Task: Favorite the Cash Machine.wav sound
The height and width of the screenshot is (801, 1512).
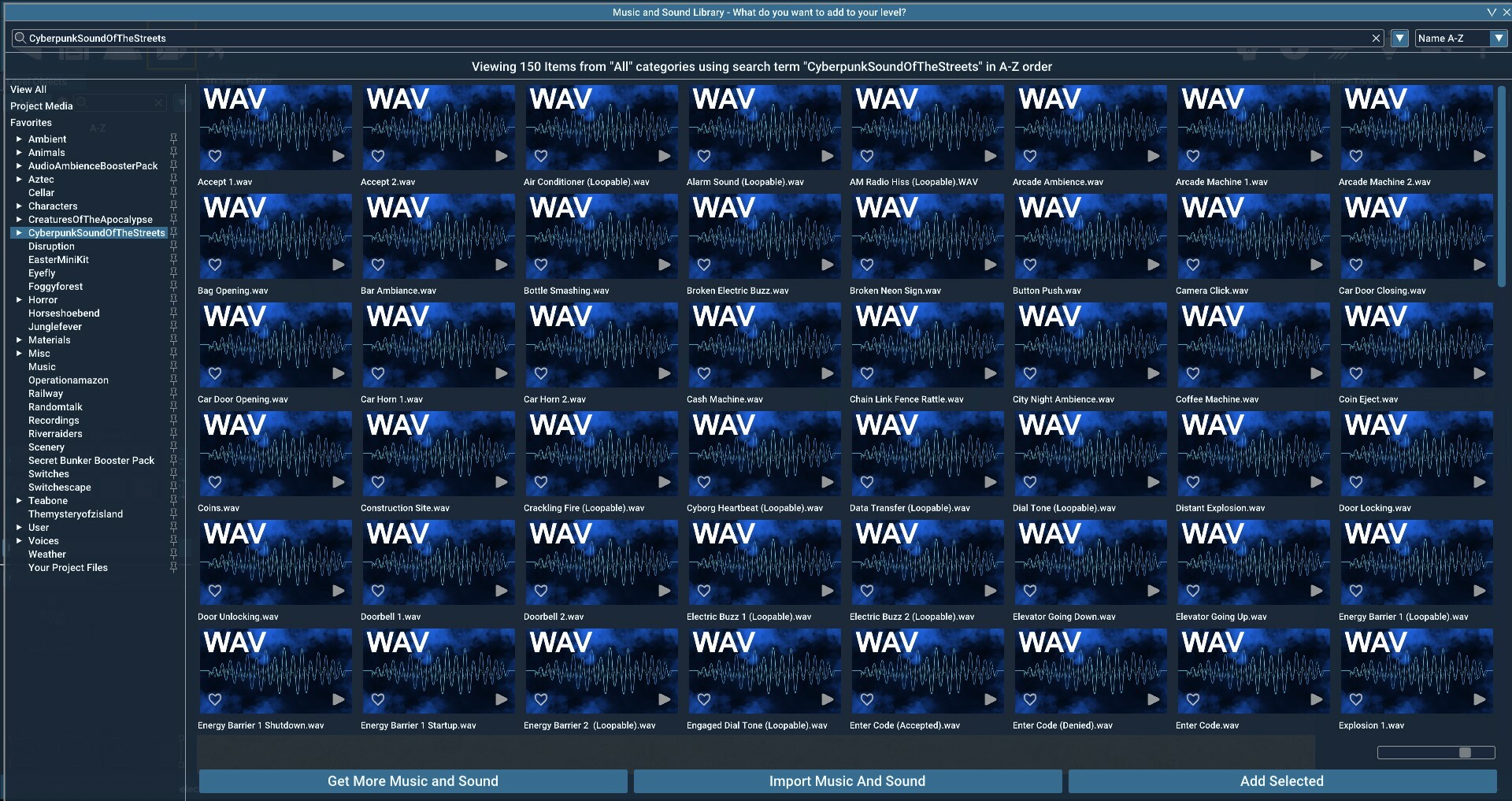Action: 703,374
